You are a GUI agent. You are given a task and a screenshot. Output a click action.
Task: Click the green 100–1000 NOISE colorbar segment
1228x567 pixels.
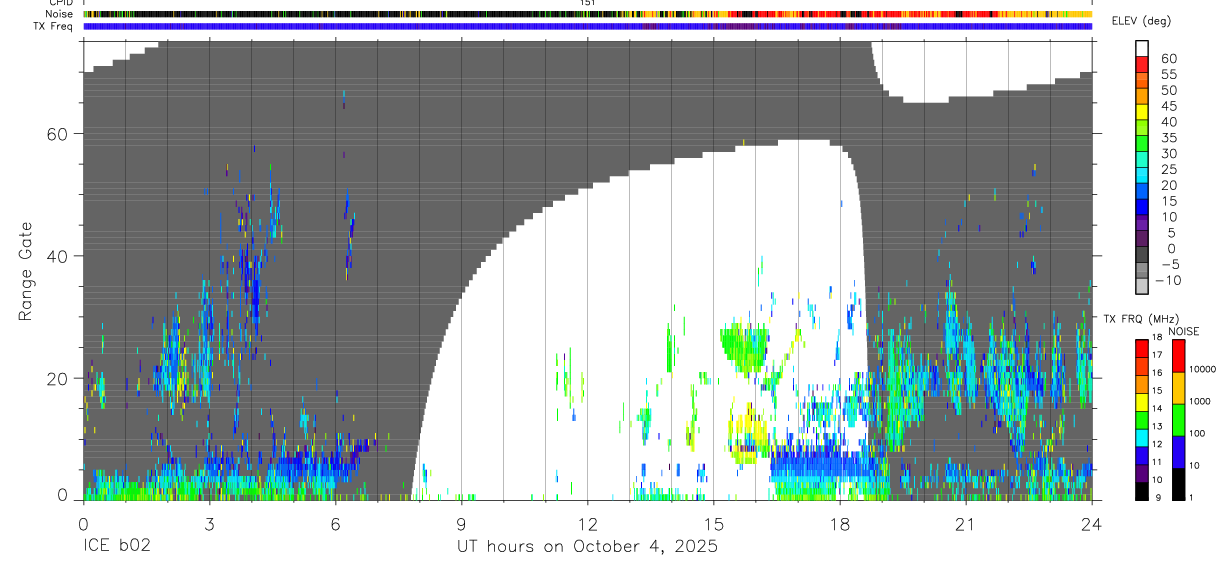point(1178,418)
